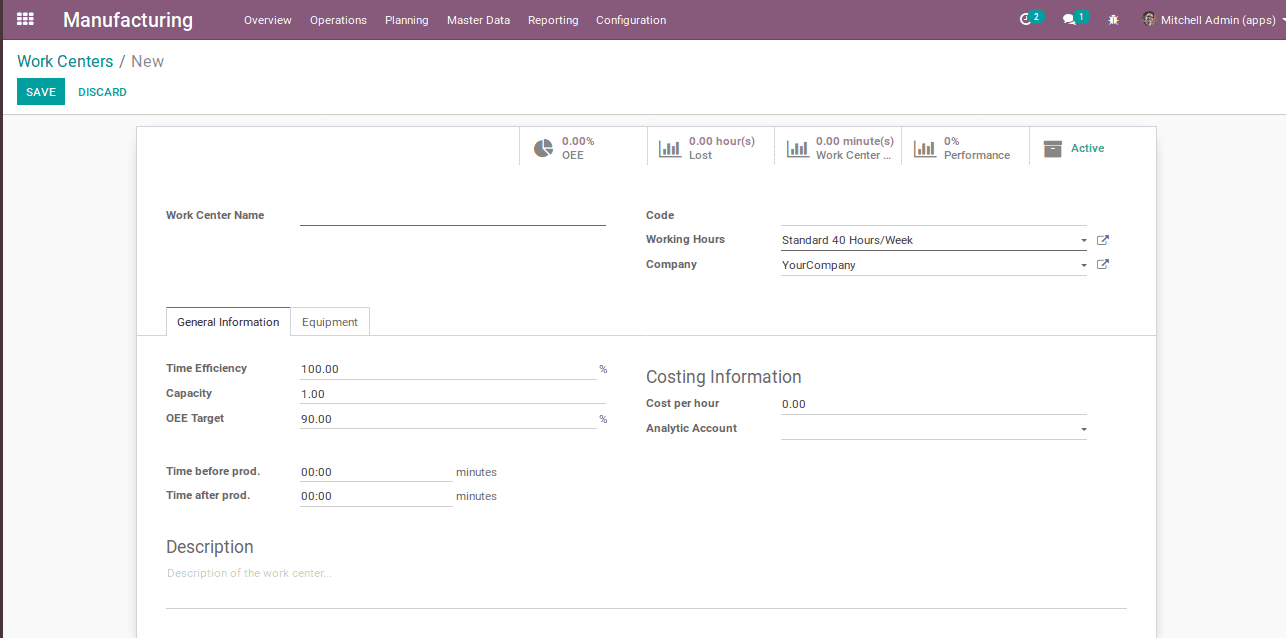
Task: Open the Configuration menu
Action: 631,20
